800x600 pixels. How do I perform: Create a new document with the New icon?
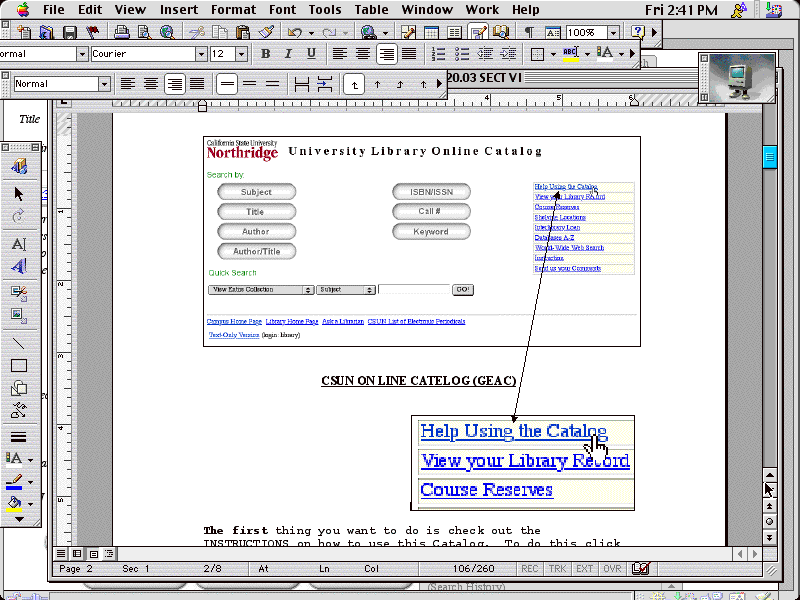tap(24, 33)
